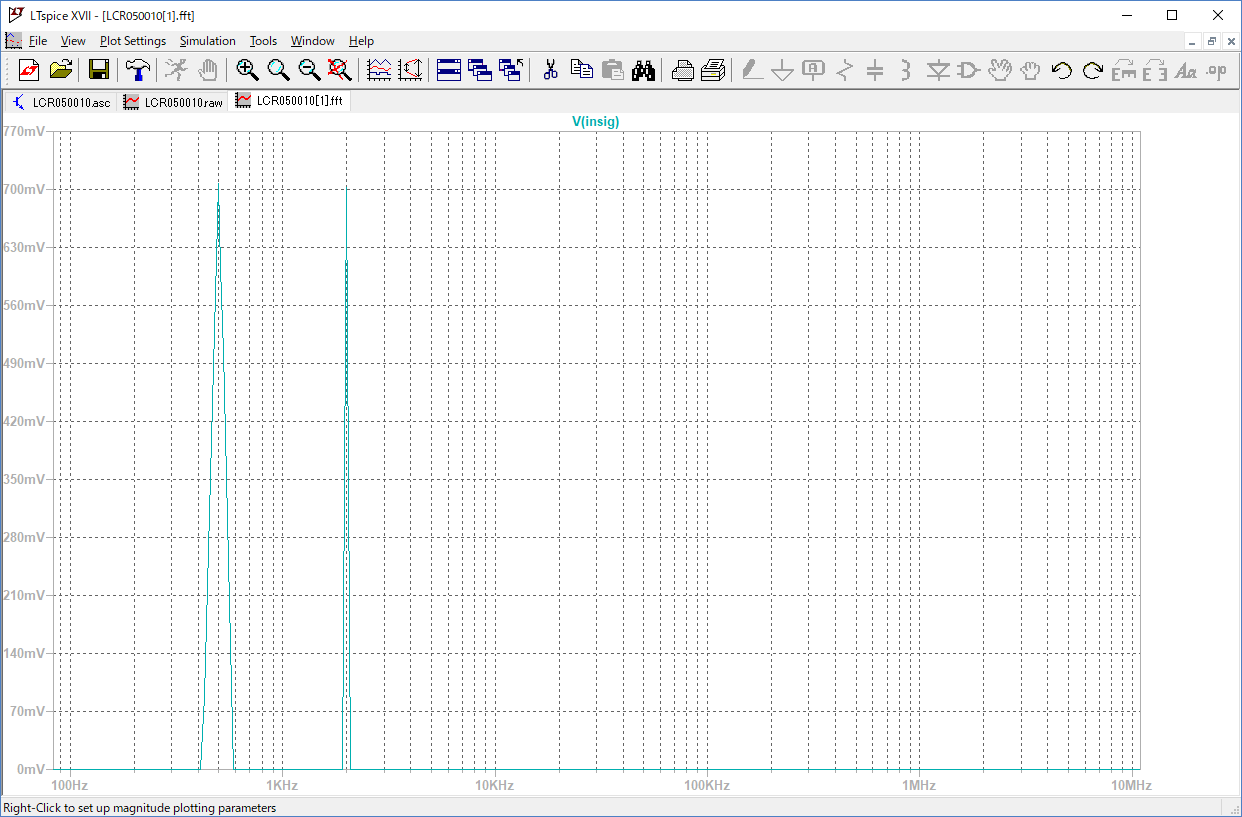Restore down the inner document window
The height and width of the screenshot is (817, 1242).
pos(1211,41)
